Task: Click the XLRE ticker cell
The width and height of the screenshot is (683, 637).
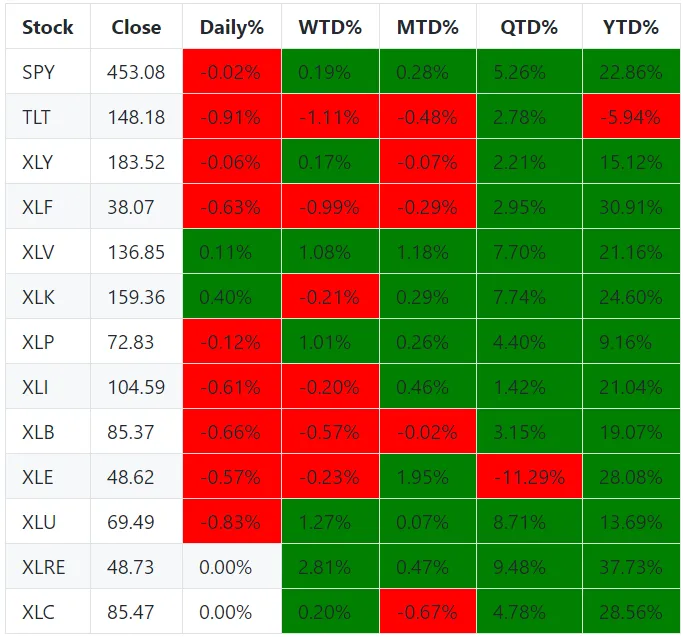Action: pyautogui.click(x=48, y=567)
